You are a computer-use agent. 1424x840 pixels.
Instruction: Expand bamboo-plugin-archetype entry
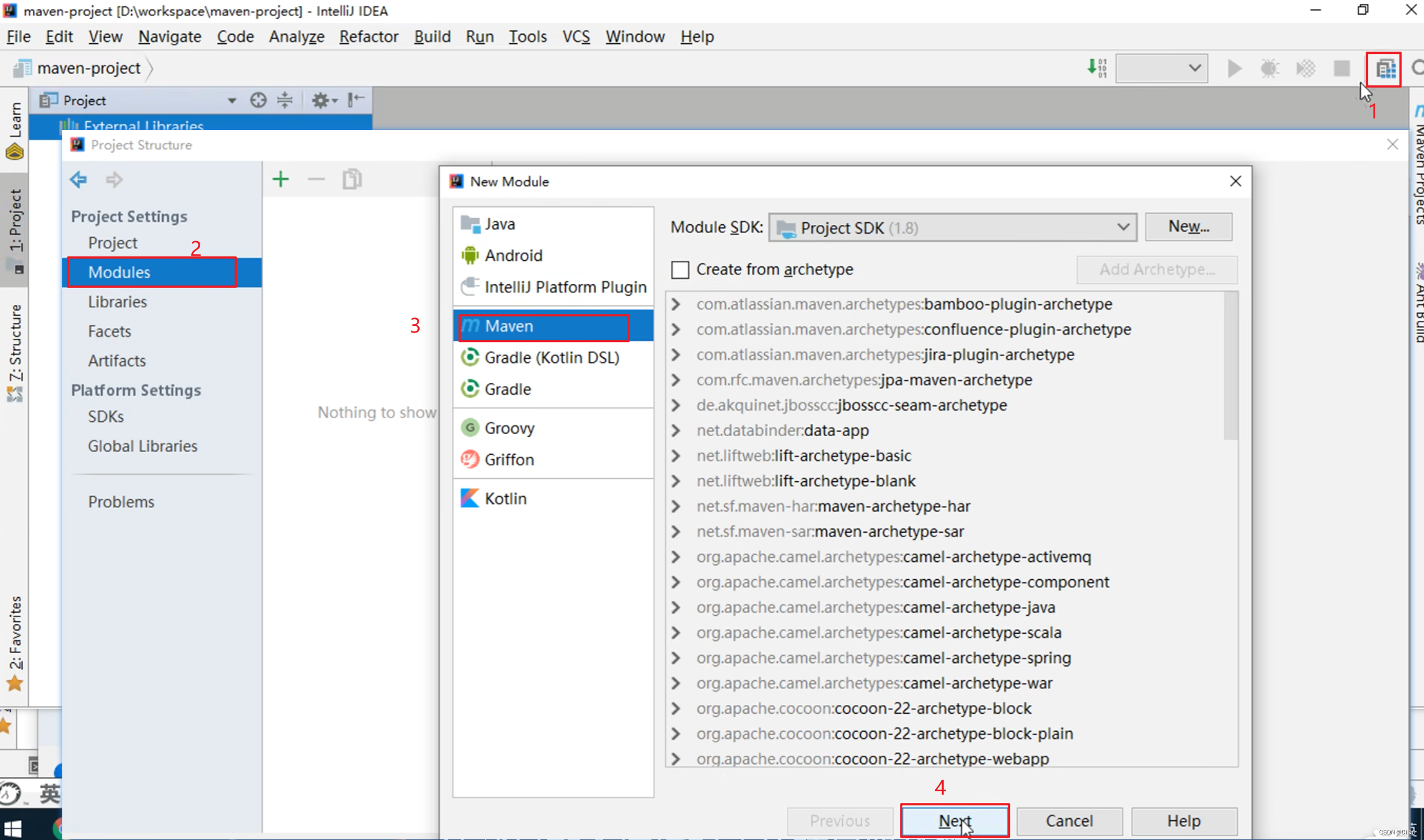pyautogui.click(x=676, y=304)
